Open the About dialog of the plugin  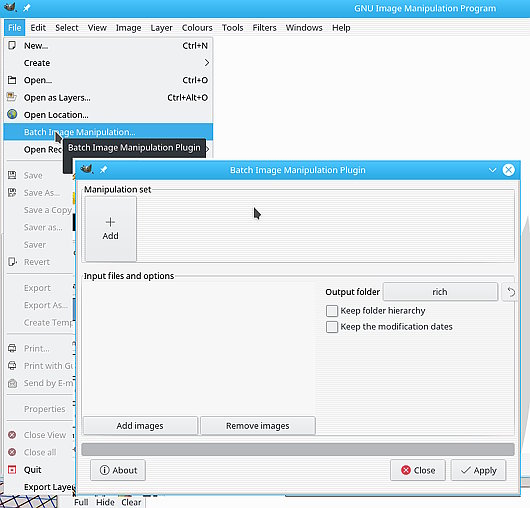pyautogui.click(x=118, y=470)
